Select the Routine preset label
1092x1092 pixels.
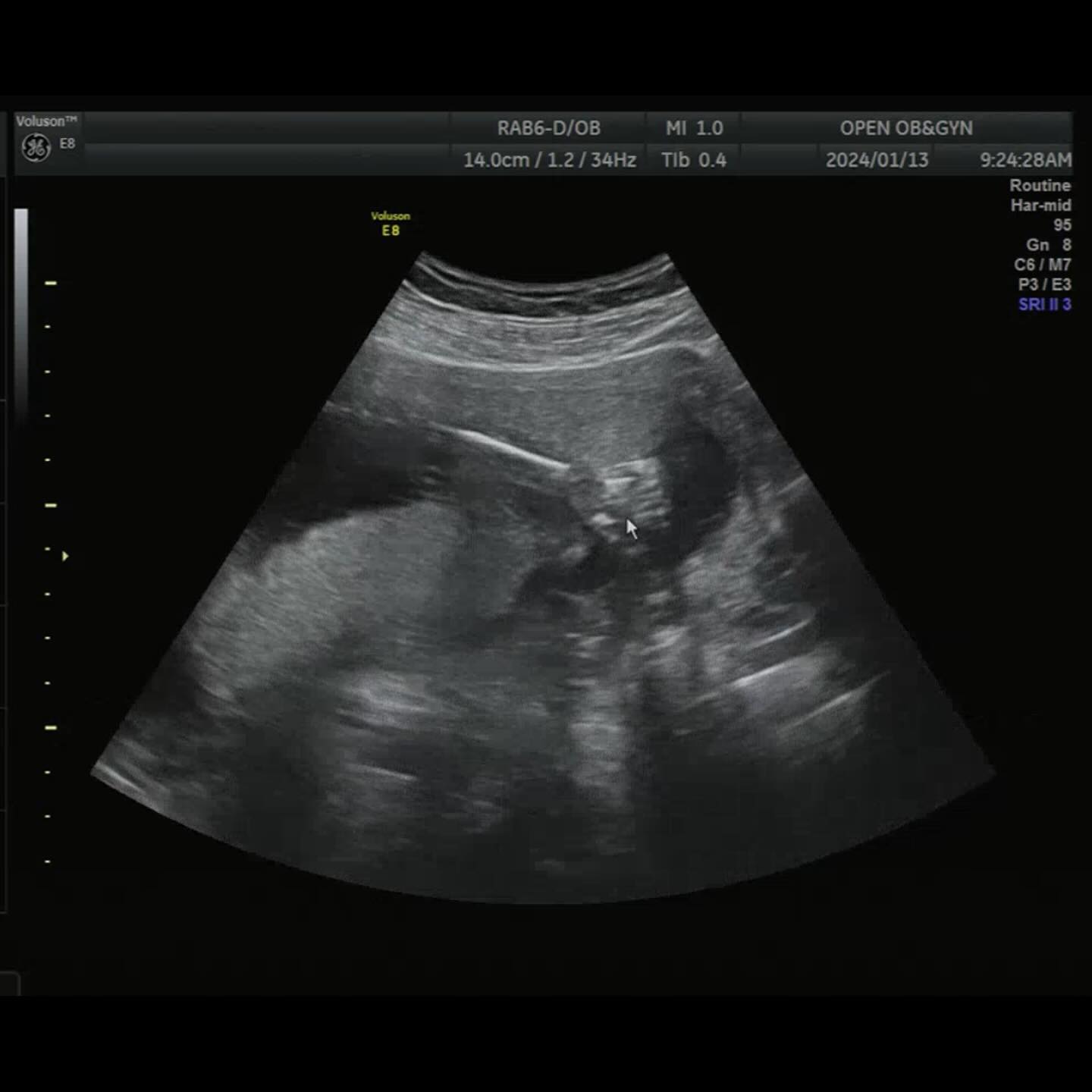1040,186
